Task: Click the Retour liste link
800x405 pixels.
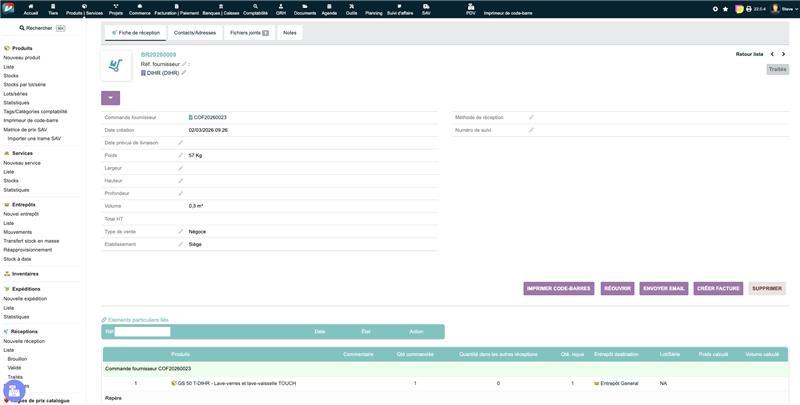Action: (x=749, y=54)
